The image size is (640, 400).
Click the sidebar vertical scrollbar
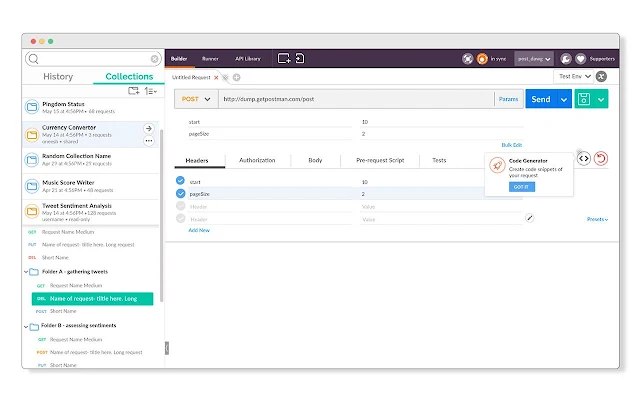pyautogui.click(x=162, y=216)
